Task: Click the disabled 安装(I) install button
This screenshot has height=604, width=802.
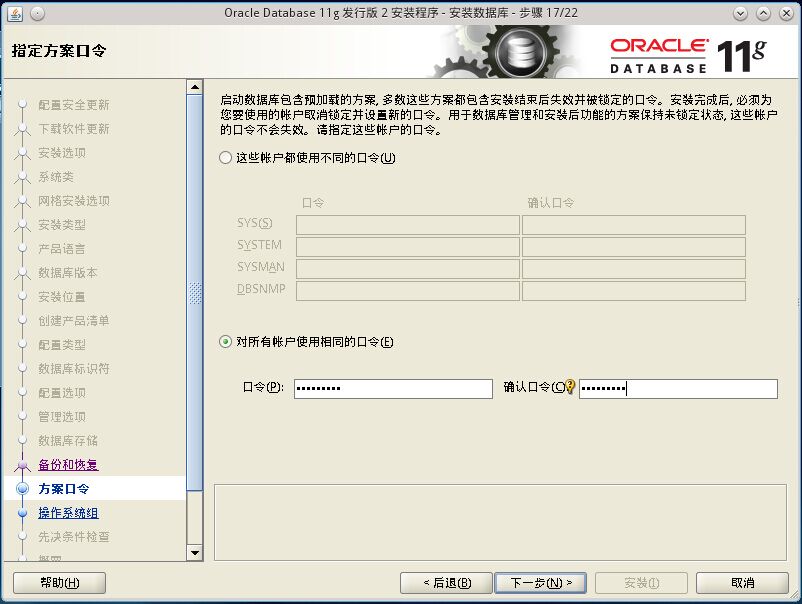Action: 641,583
